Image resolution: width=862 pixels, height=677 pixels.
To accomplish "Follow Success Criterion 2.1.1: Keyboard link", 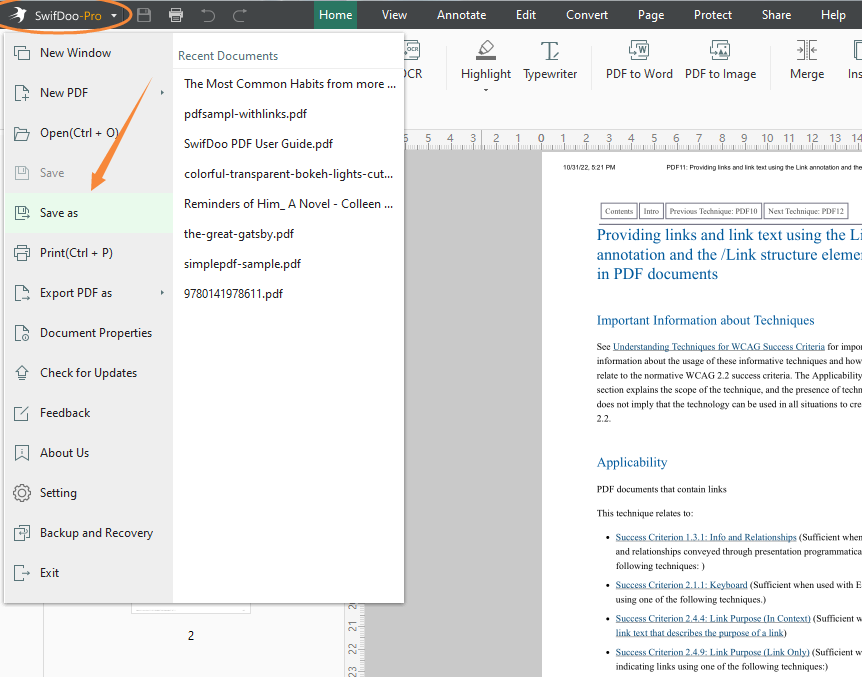I will 681,585.
